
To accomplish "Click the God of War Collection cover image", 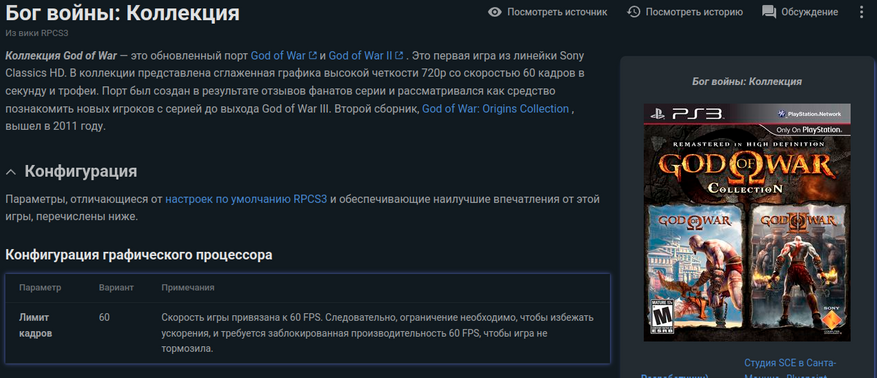I will (747, 223).
